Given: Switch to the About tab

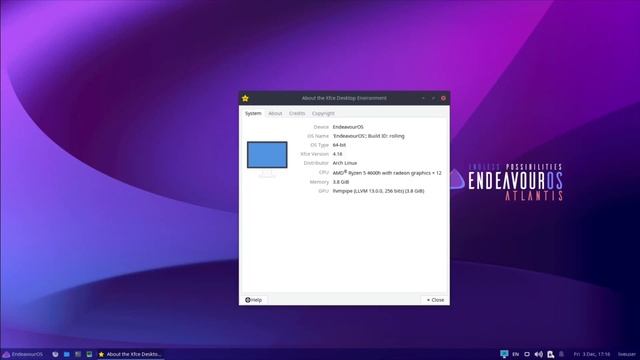Looking at the screenshot, I should click(275, 113).
